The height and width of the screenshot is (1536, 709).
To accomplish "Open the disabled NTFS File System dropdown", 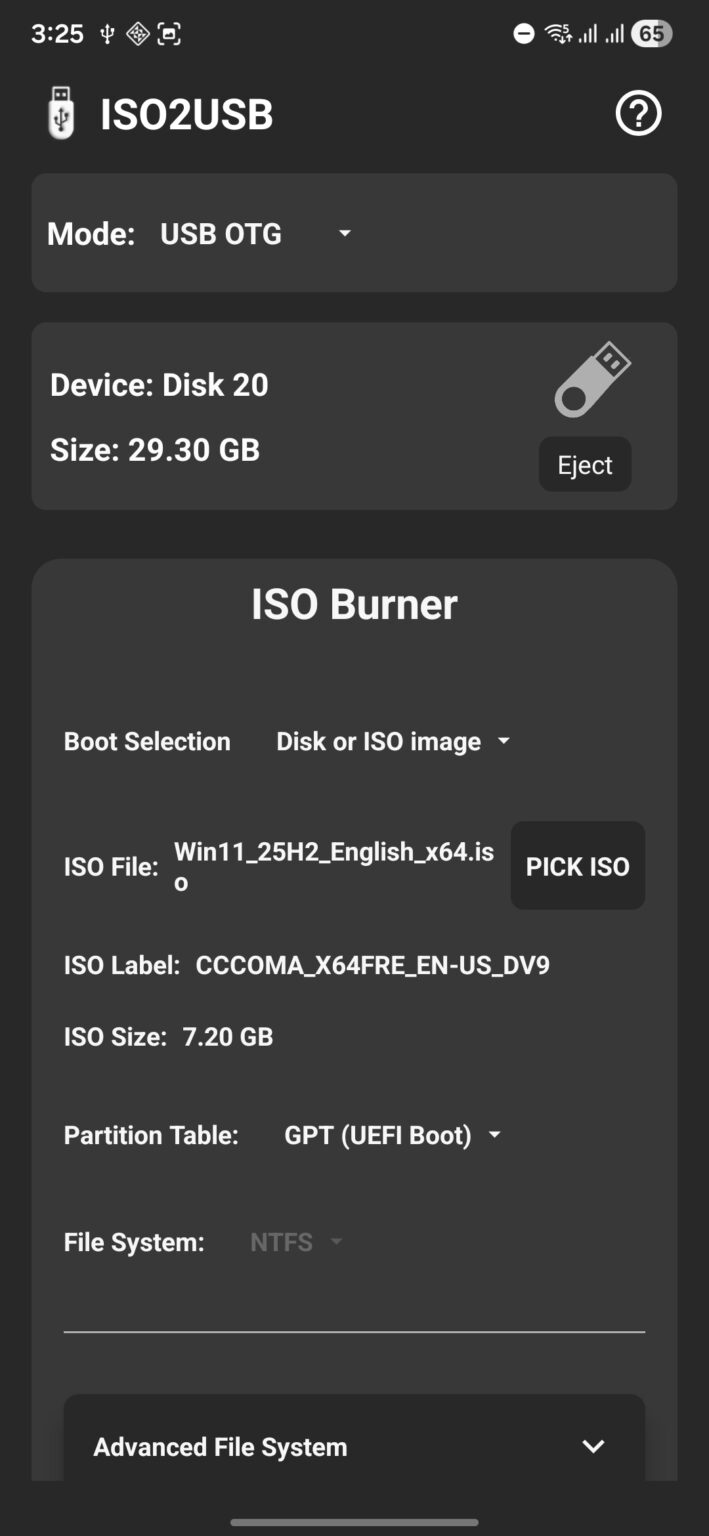I will pyautogui.click(x=296, y=1241).
